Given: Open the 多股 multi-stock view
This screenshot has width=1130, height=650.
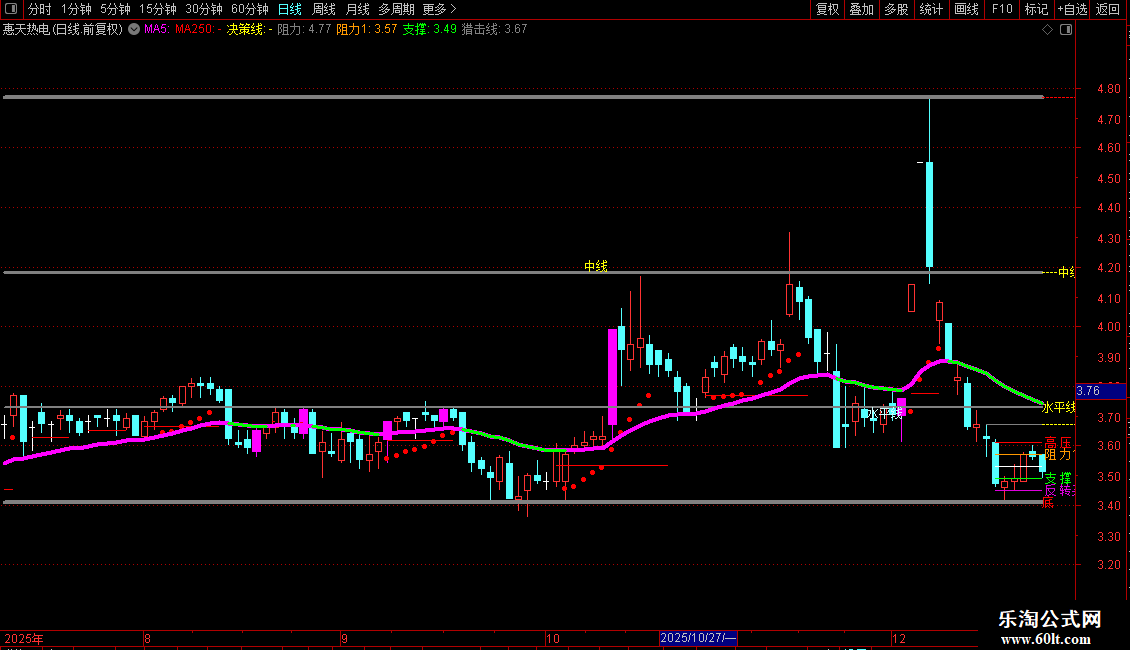Looking at the screenshot, I should click(896, 9).
